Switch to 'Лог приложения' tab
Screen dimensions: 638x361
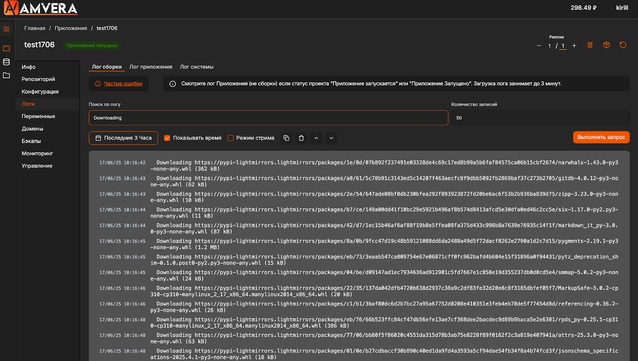click(151, 67)
